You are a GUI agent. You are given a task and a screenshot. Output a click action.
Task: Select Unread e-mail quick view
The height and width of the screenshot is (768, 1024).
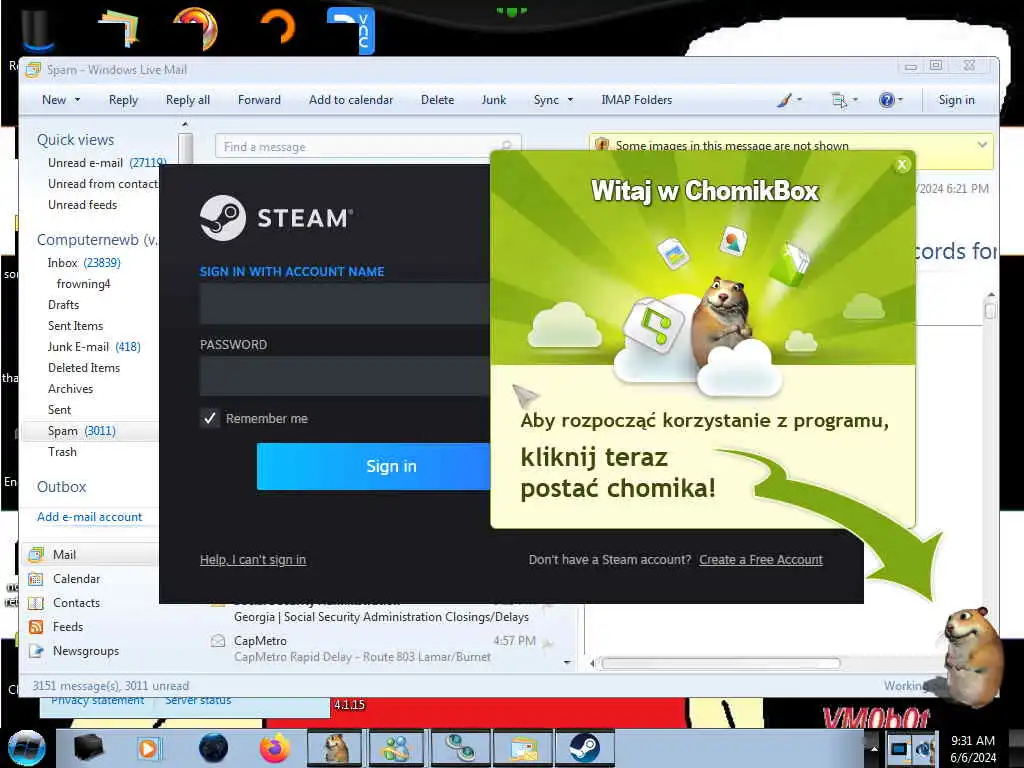106,163
